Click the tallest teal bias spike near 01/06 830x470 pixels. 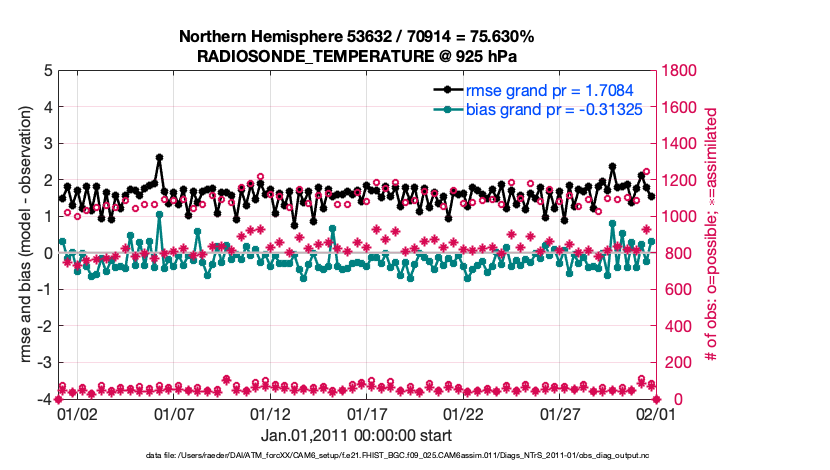coord(159,214)
